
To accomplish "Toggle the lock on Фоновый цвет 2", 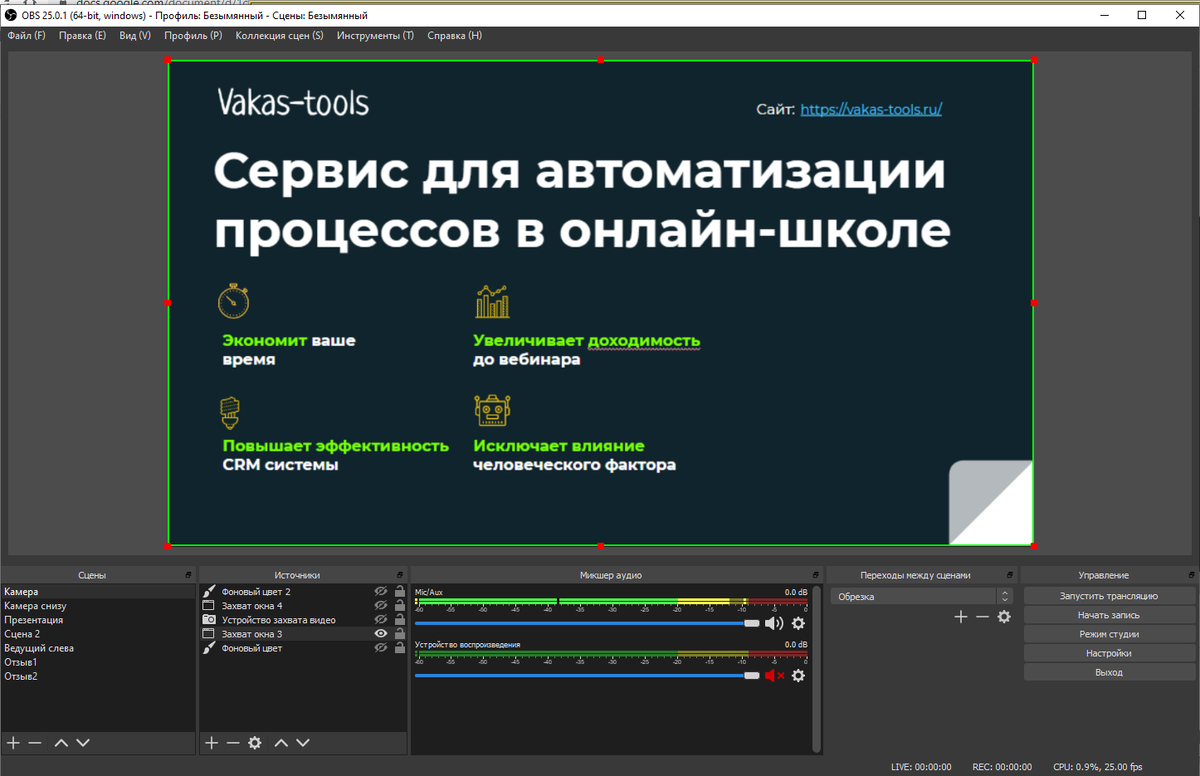I will click(399, 592).
